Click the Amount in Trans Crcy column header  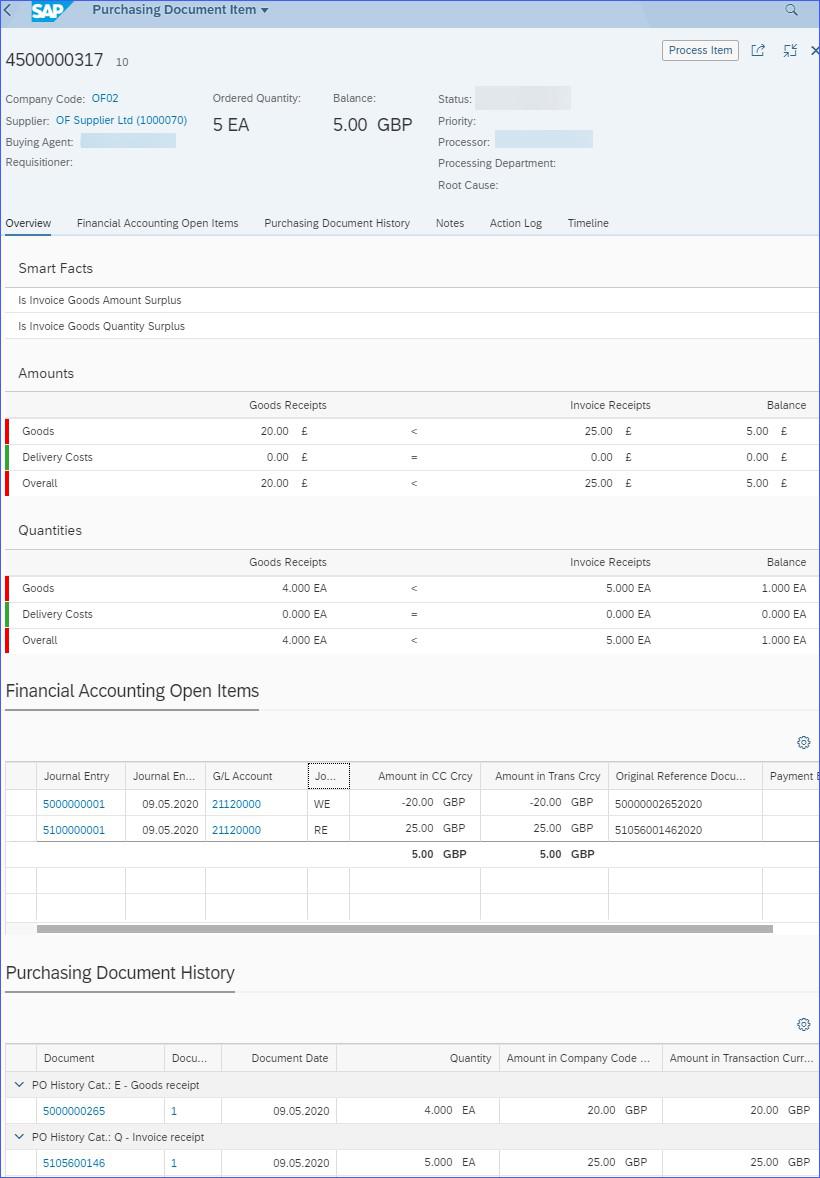[x=544, y=776]
